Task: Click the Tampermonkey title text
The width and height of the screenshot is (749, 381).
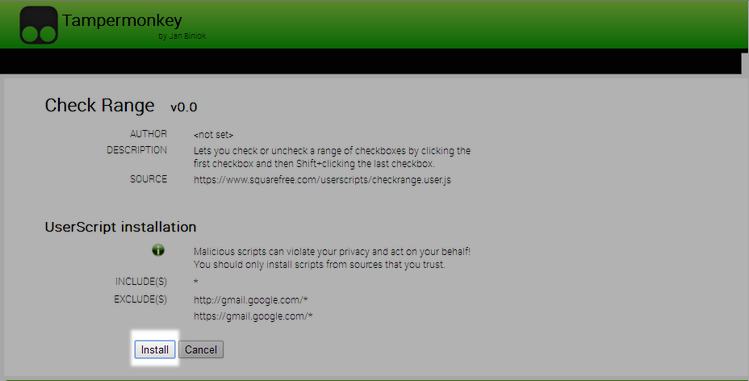Action: tap(122, 21)
